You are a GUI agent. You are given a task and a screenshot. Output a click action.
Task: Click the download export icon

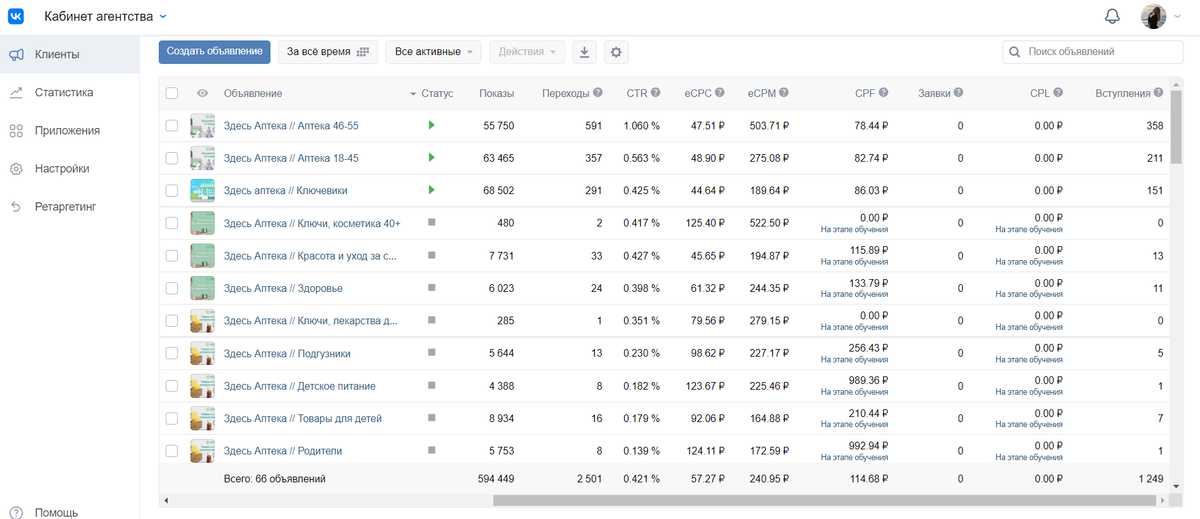(585, 52)
